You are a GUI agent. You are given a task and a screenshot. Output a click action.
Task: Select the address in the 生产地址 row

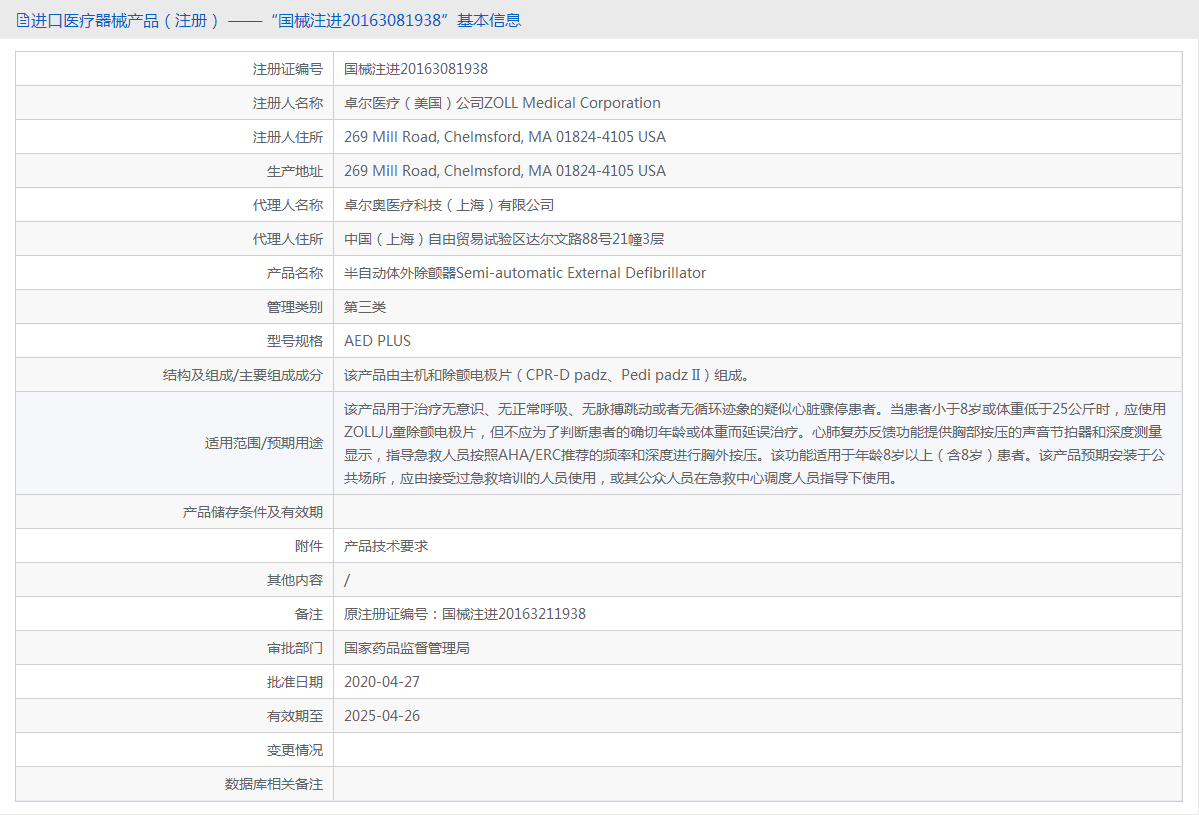click(505, 171)
